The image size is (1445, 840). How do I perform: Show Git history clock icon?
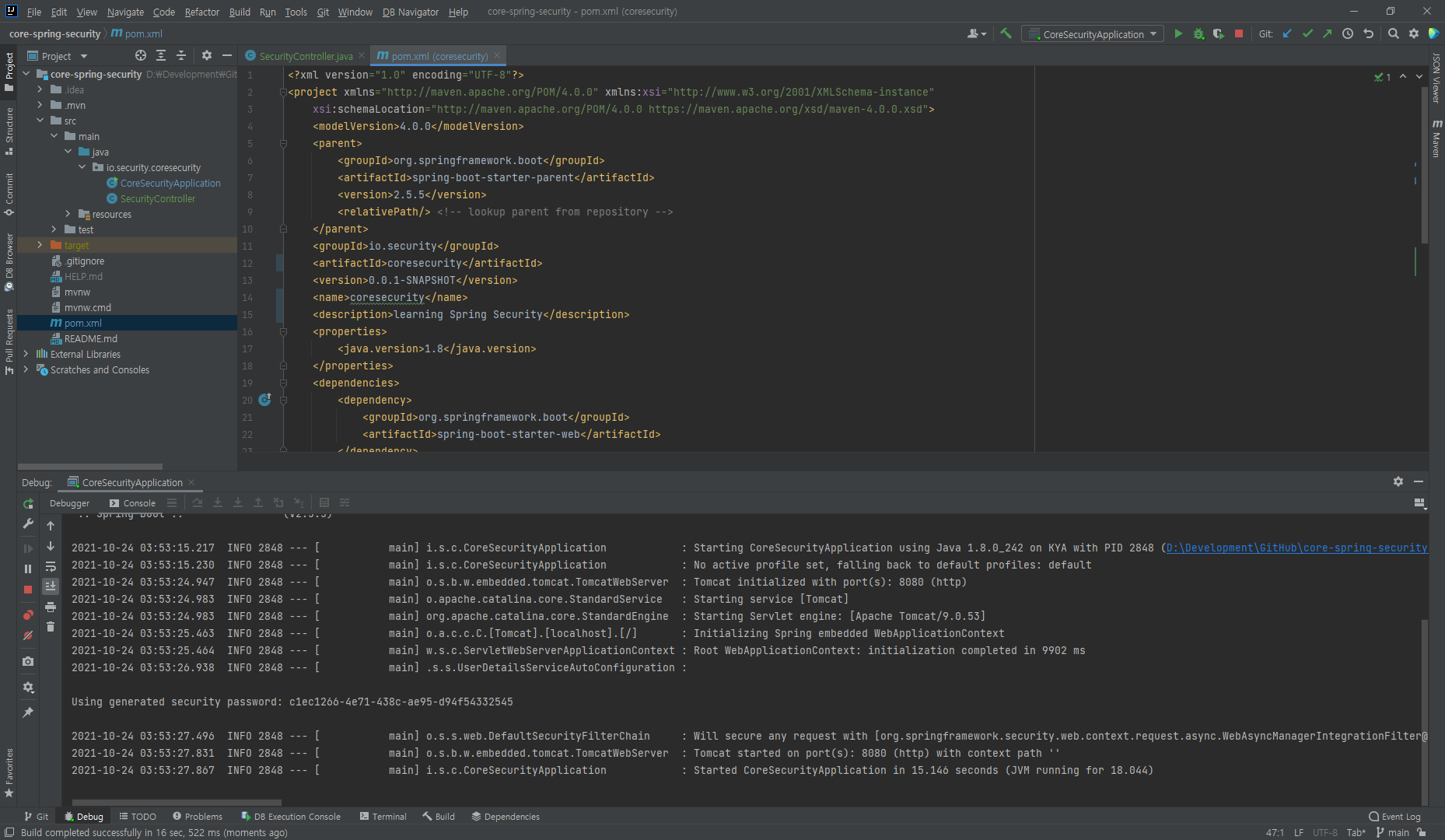(x=1348, y=33)
